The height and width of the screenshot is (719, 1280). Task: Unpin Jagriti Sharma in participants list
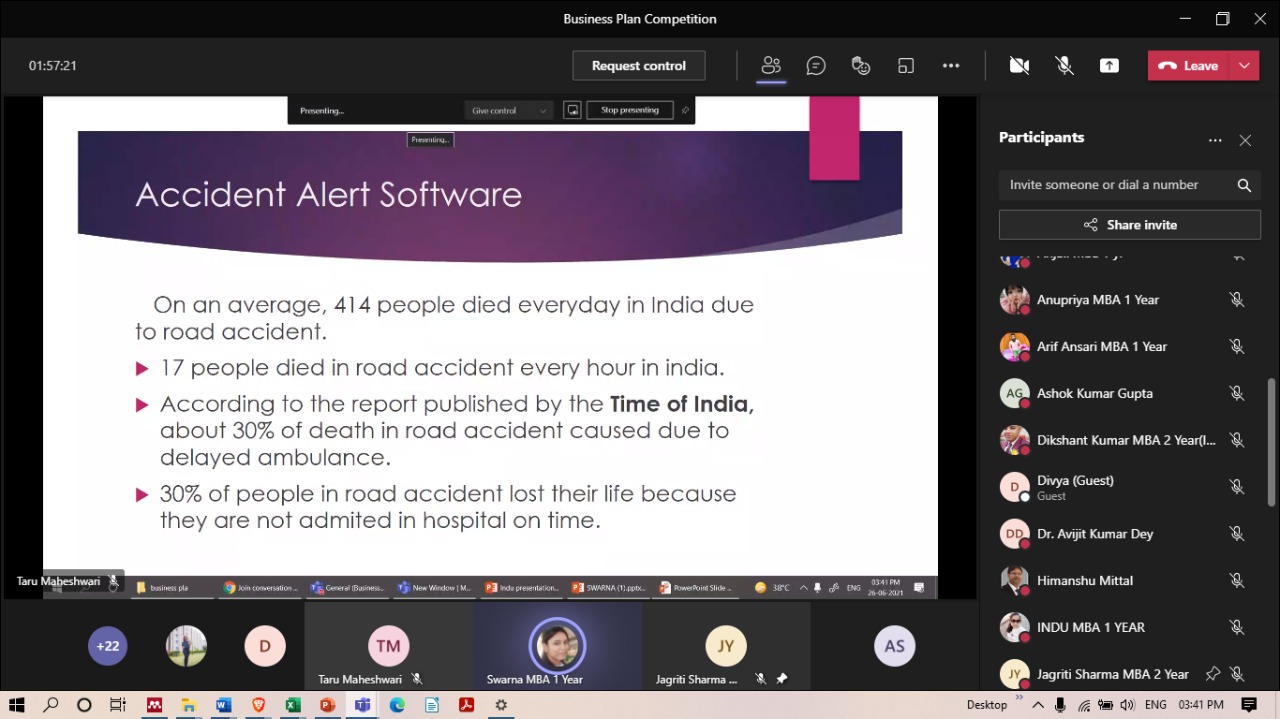[1213, 674]
